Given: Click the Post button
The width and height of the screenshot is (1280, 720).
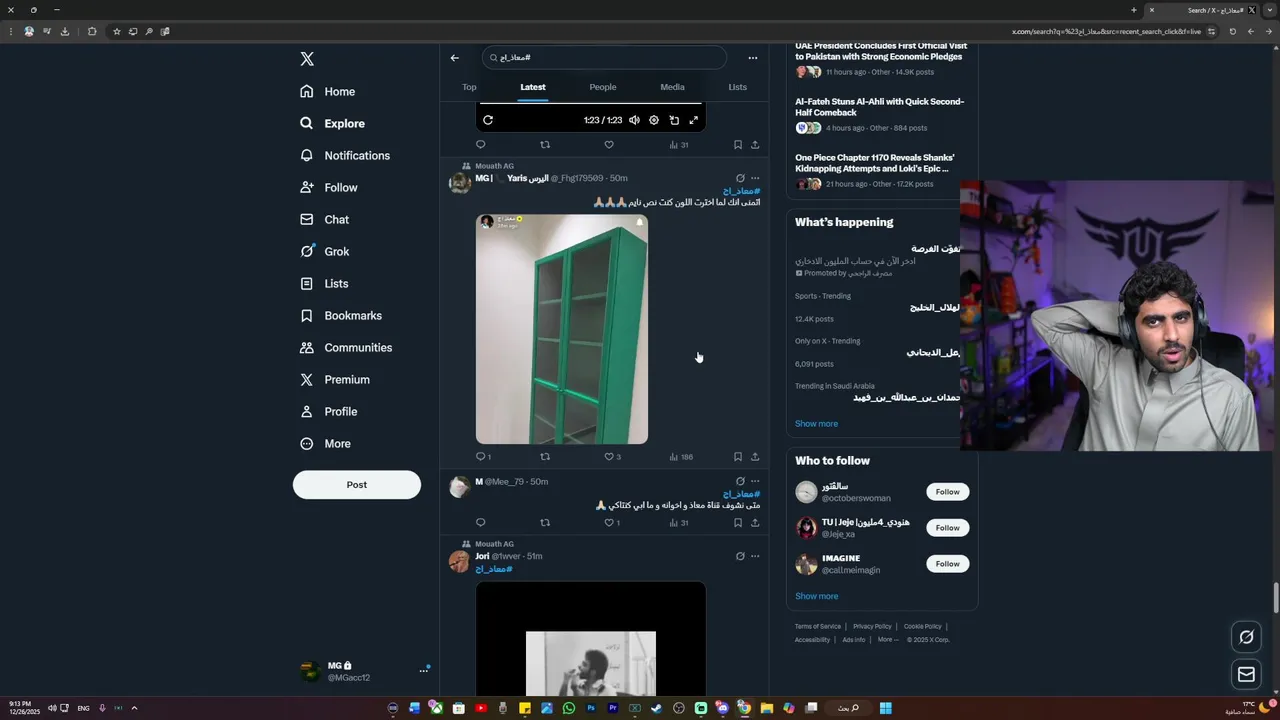Looking at the screenshot, I should click(x=357, y=485).
